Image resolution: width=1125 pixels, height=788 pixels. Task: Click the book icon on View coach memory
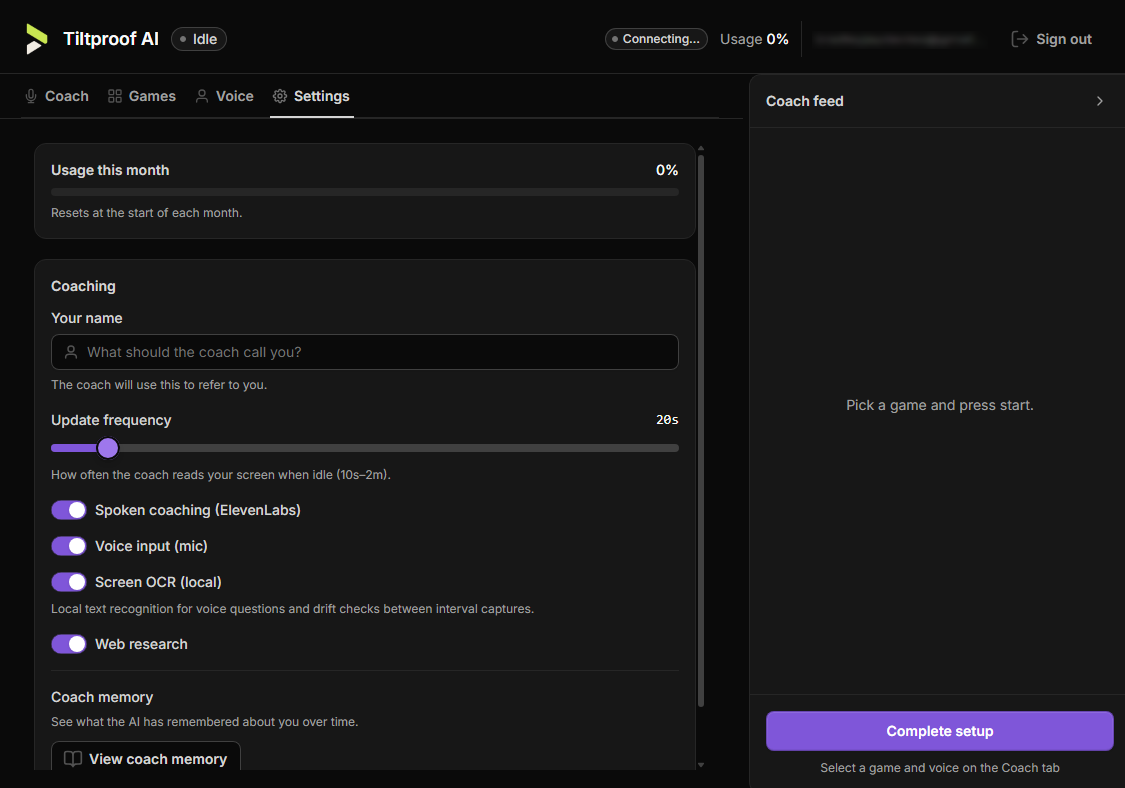click(72, 759)
